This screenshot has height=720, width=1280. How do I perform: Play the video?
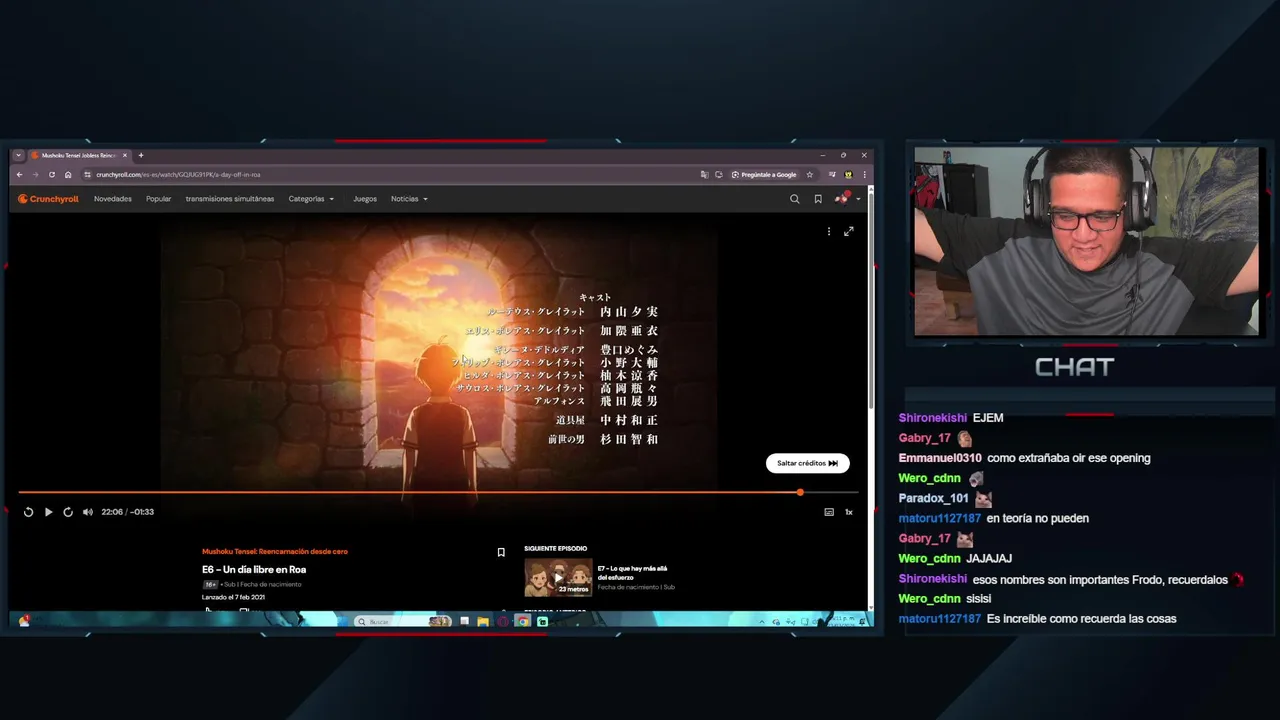pos(48,512)
